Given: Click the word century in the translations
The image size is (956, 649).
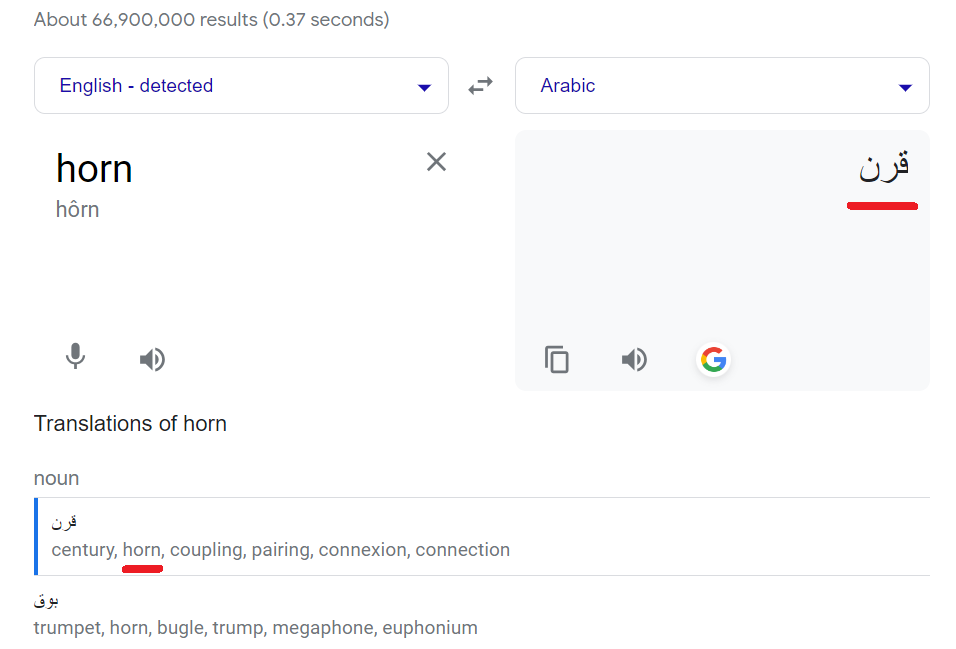Looking at the screenshot, I should (84, 550).
